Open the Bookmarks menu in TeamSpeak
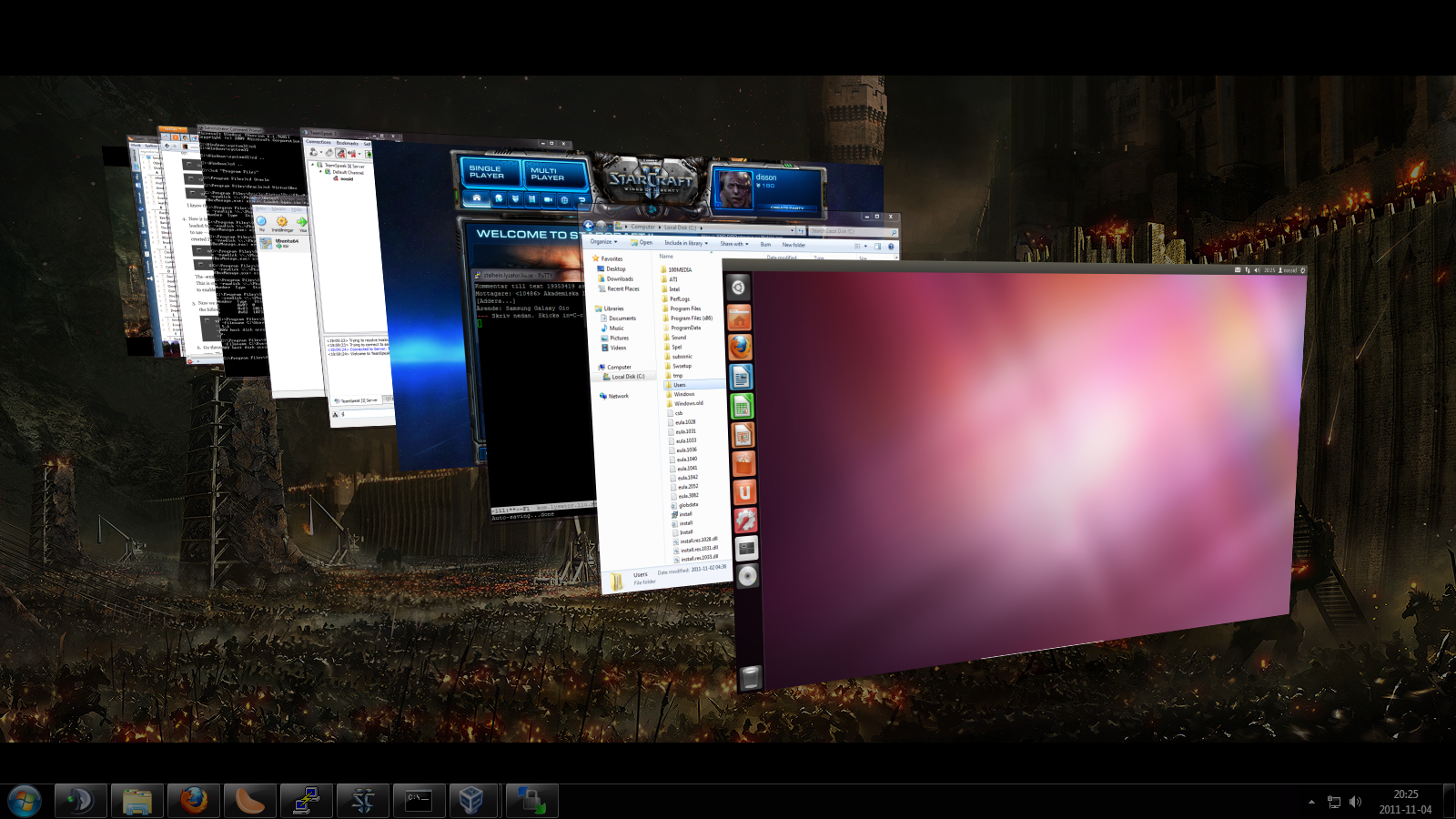This screenshot has width=1456, height=819. pyautogui.click(x=348, y=143)
